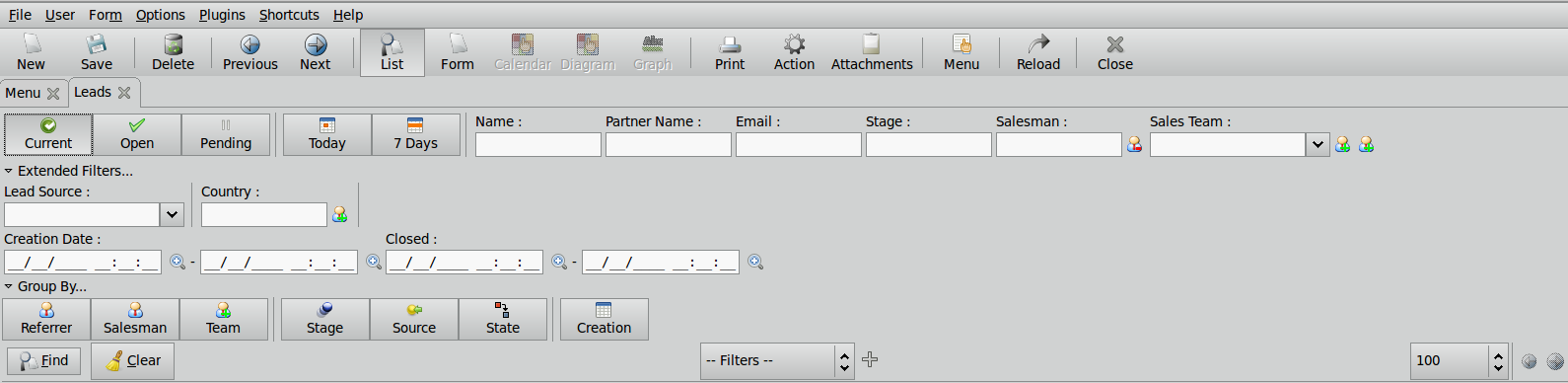Click first user icon next to Sales Team
1568x383 pixels.
coord(1342,144)
